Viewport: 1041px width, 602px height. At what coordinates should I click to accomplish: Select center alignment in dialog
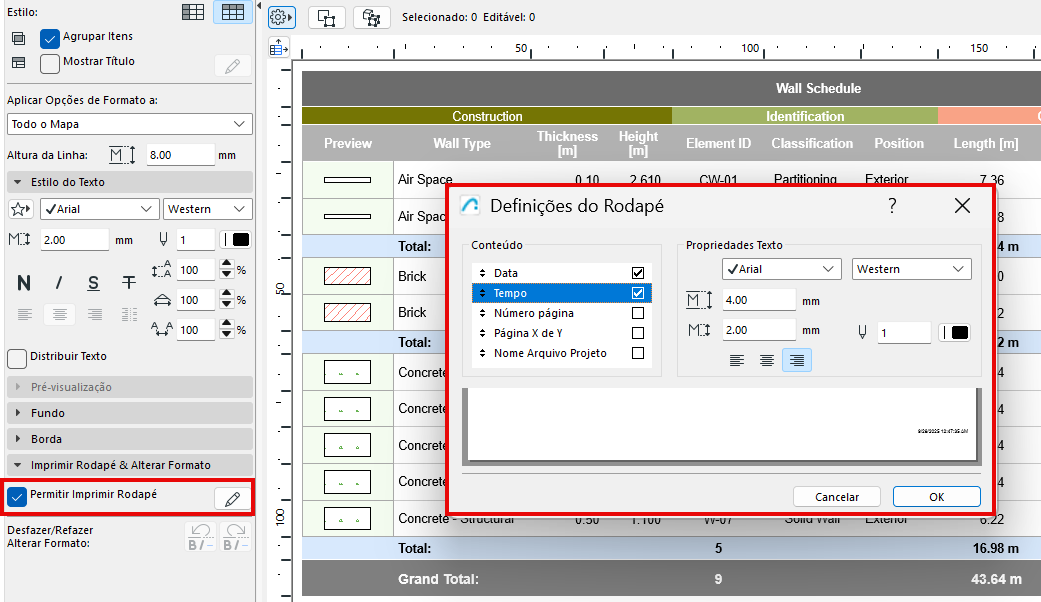[x=766, y=361]
